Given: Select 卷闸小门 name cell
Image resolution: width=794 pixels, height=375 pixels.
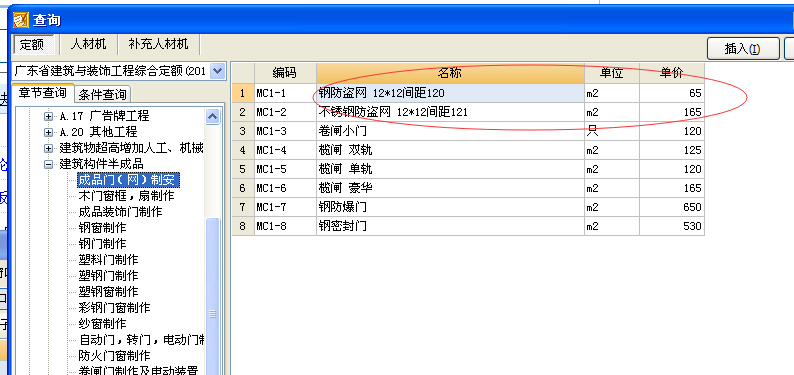Looking at the screenshot, I should coord(450,132).
